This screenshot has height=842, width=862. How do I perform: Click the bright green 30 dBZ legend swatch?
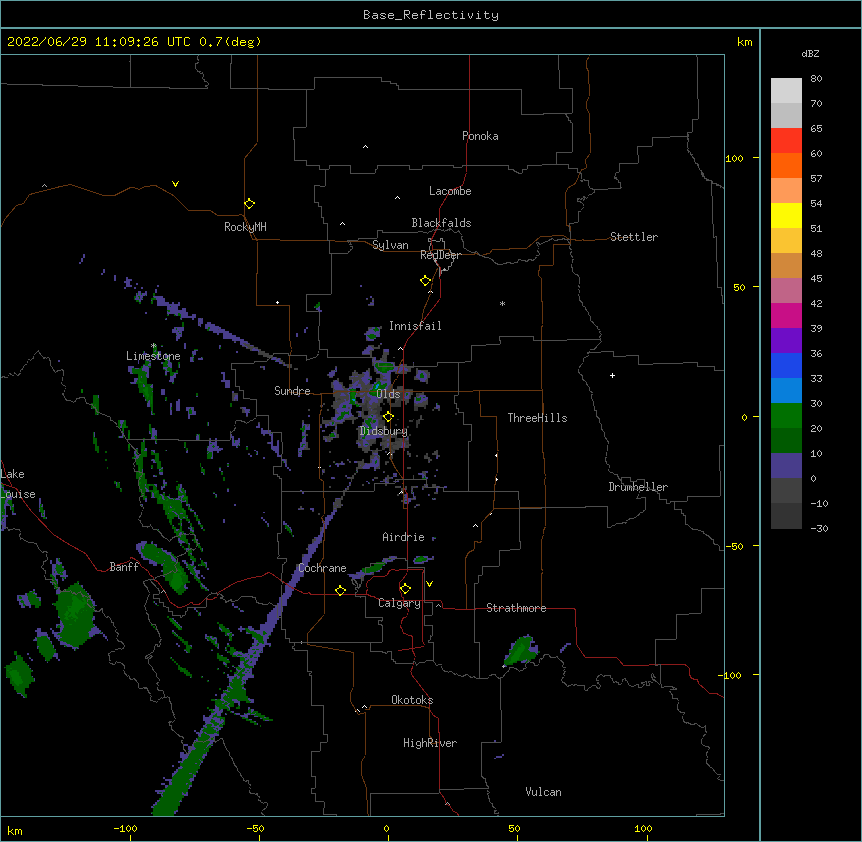(x=786, y=416)
